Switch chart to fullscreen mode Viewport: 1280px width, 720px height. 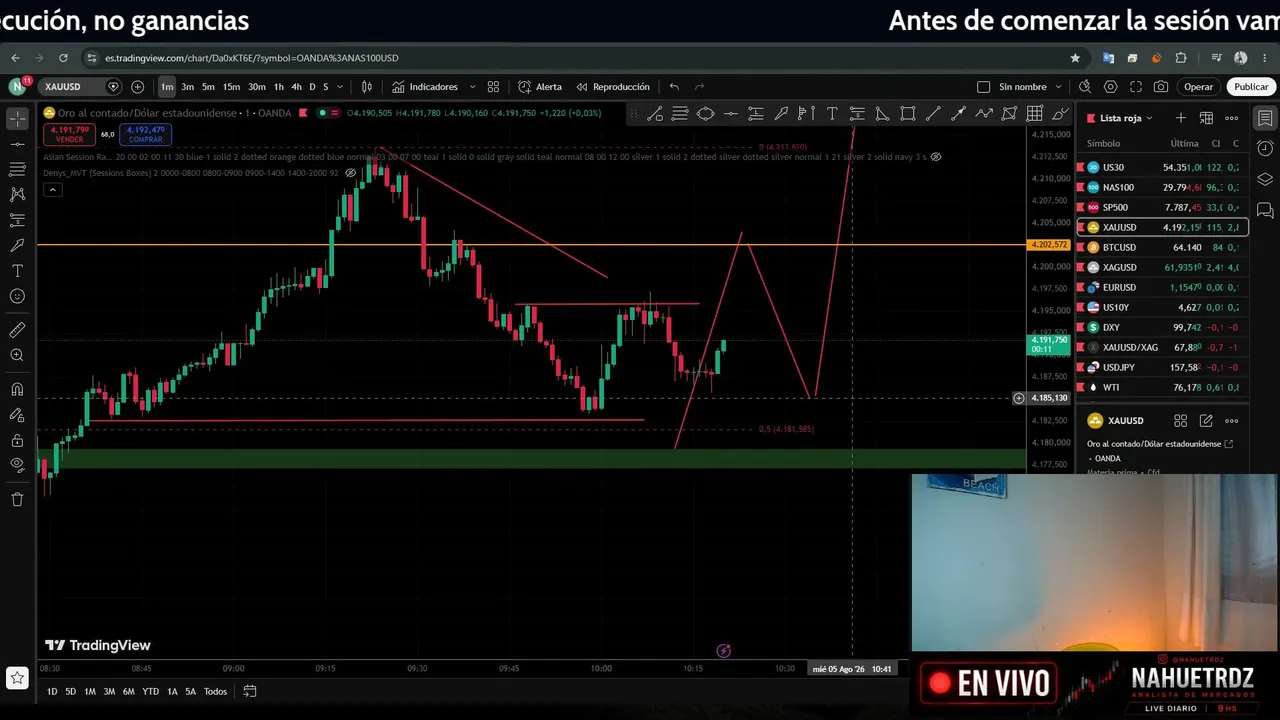1135,87
